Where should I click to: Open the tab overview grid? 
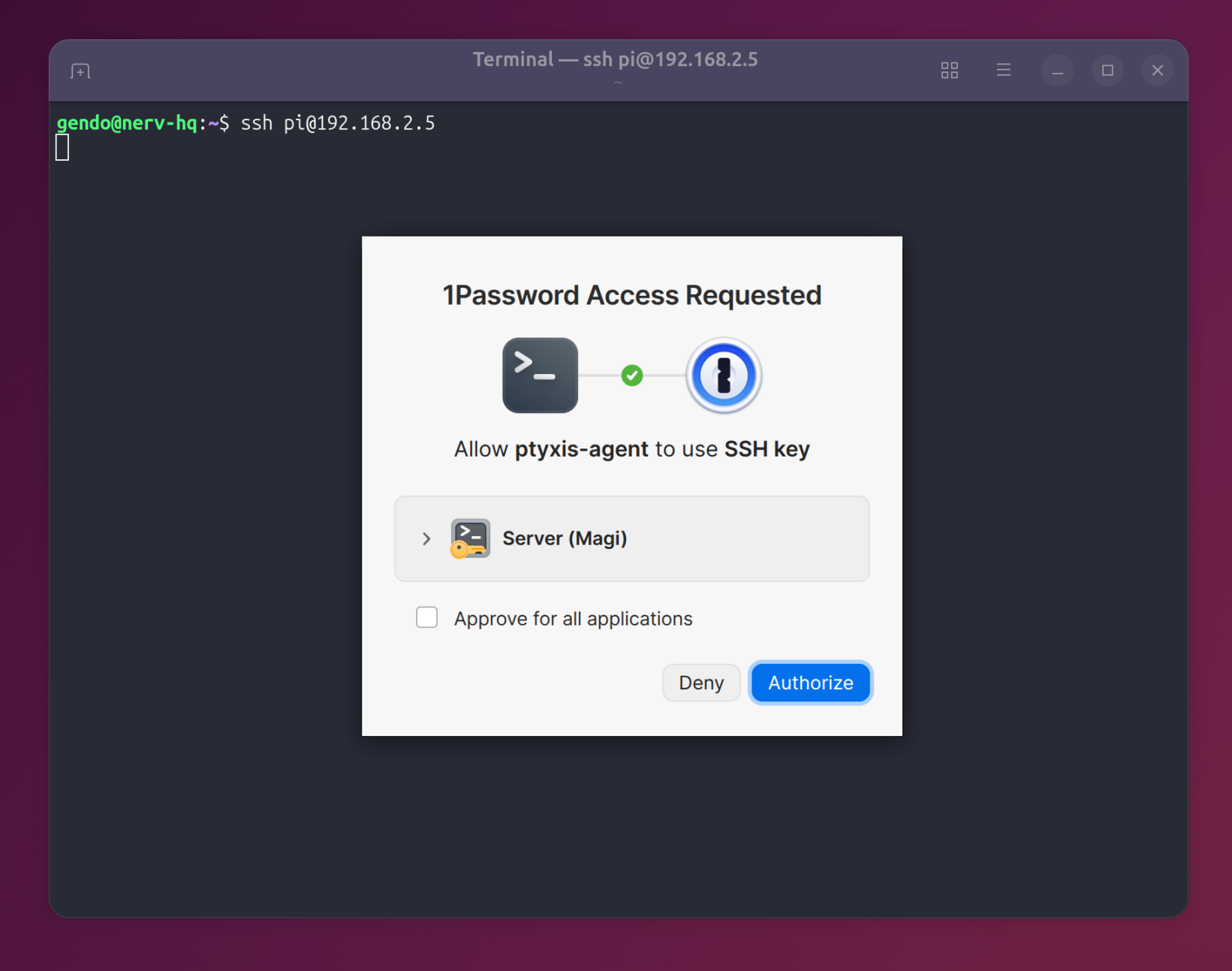click(x=949, y=70)
